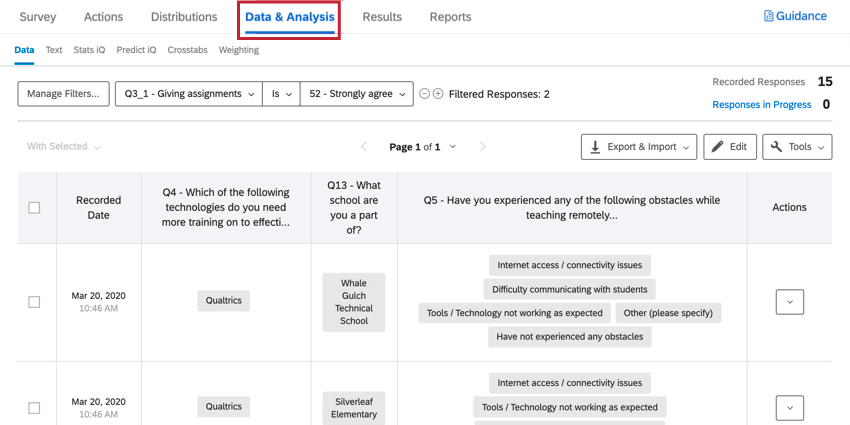Open the Responses in Progress link
The image size is (850, 425).
click(x=761, y=104)
